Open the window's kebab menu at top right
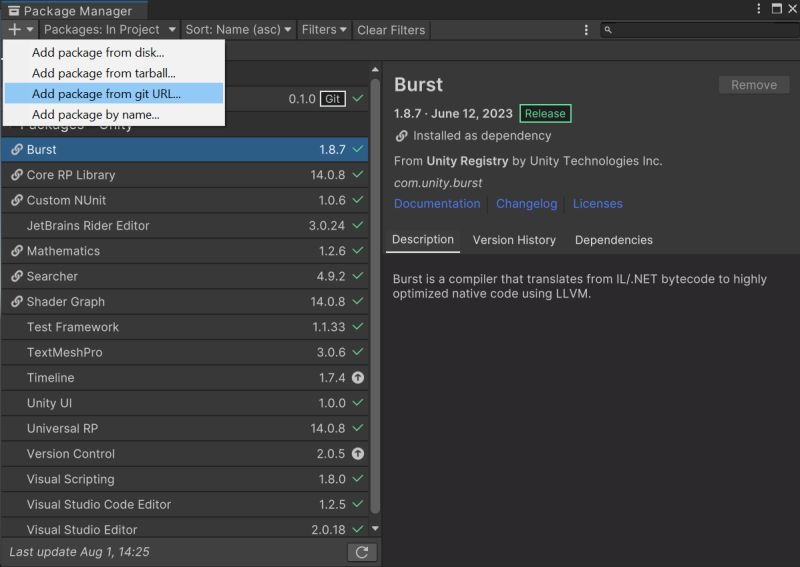This screenshot has width=800, height=567. [x=759, y=8]
